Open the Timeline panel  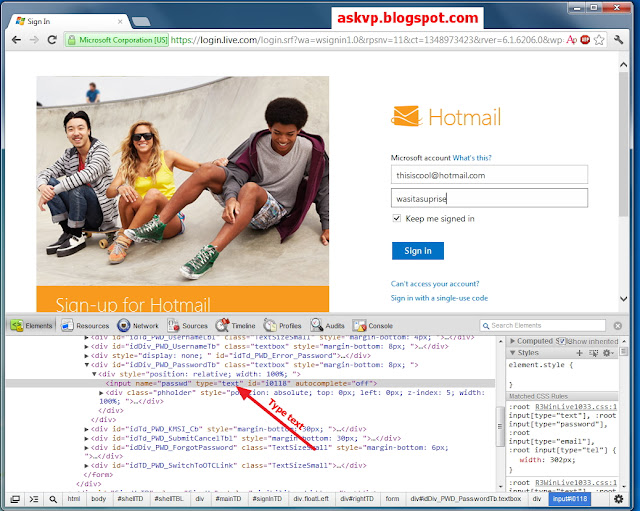tap(236, 326)
